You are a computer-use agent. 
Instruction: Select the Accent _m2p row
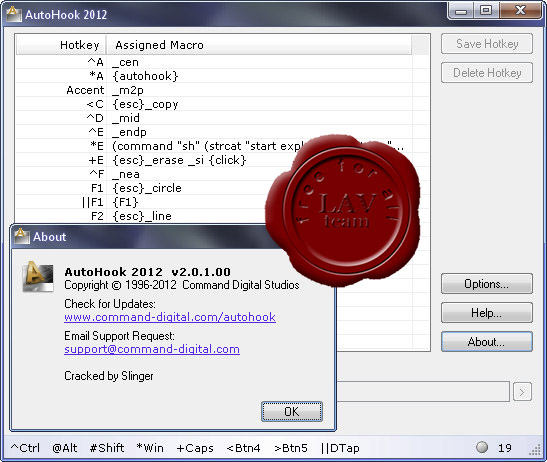click(223, 90)
